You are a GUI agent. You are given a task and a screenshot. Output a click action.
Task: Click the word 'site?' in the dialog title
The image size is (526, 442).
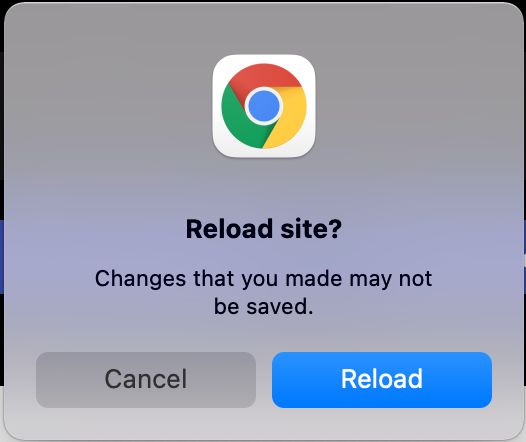[x=311, y=229]
